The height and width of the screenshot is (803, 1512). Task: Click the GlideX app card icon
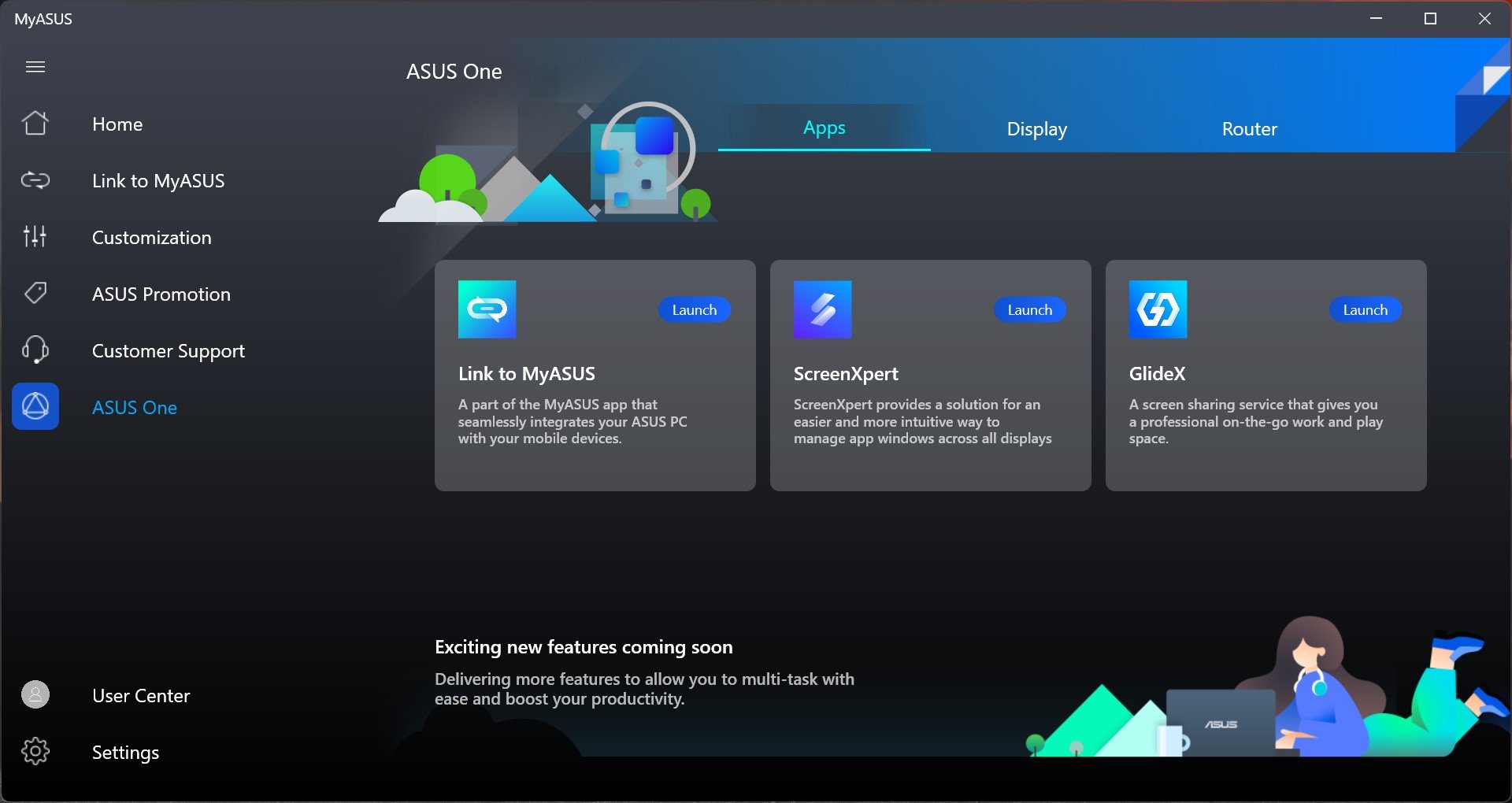[1158, 309]
